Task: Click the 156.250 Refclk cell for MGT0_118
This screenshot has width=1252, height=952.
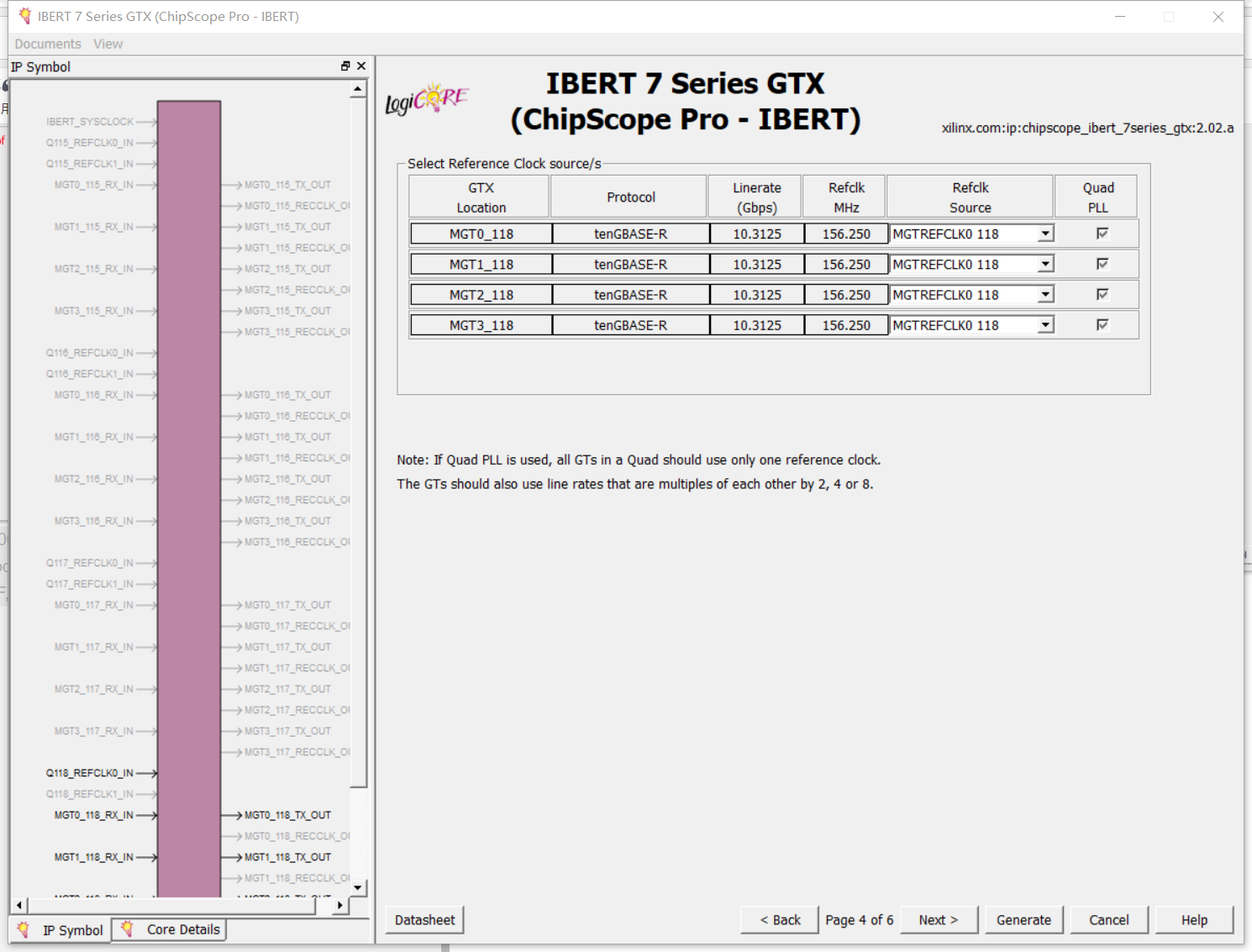Action: point(846,234)
